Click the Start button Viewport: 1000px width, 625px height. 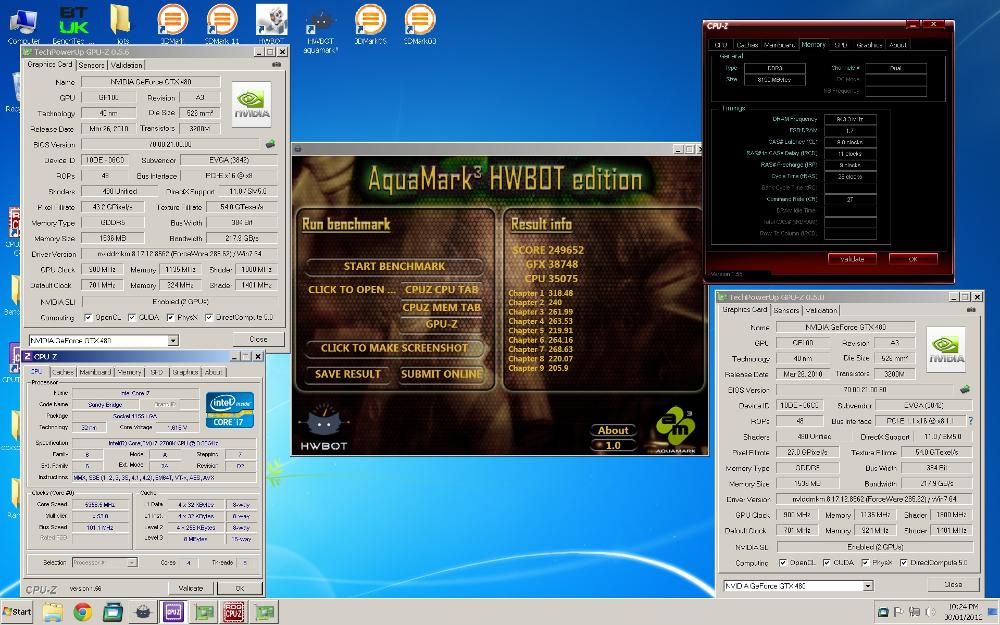[x=17, y=612]
